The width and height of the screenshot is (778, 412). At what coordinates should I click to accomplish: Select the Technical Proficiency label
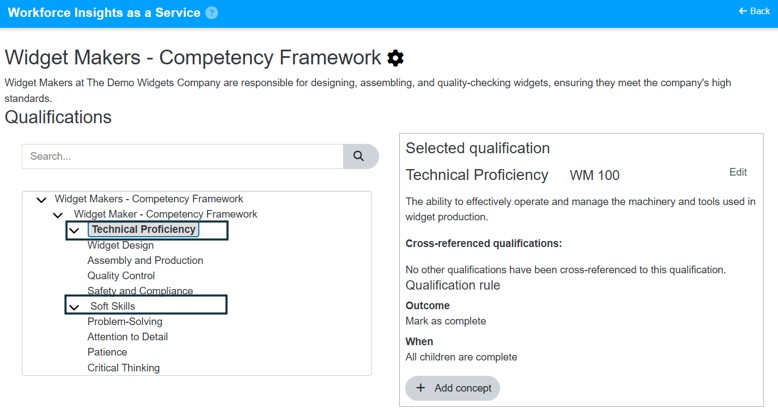pyautogui.click(x=143, y=229)
